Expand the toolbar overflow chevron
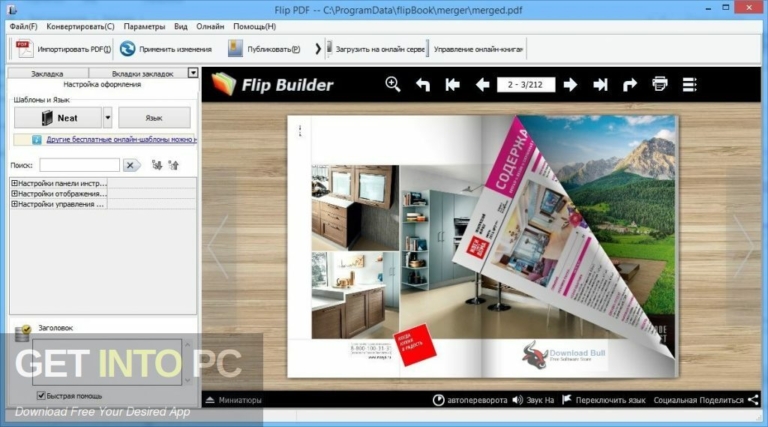The image size is (768, 427). (318, 49)
